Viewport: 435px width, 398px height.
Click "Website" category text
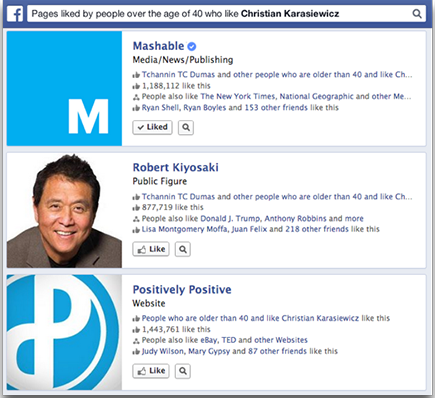tap(149, 303)
